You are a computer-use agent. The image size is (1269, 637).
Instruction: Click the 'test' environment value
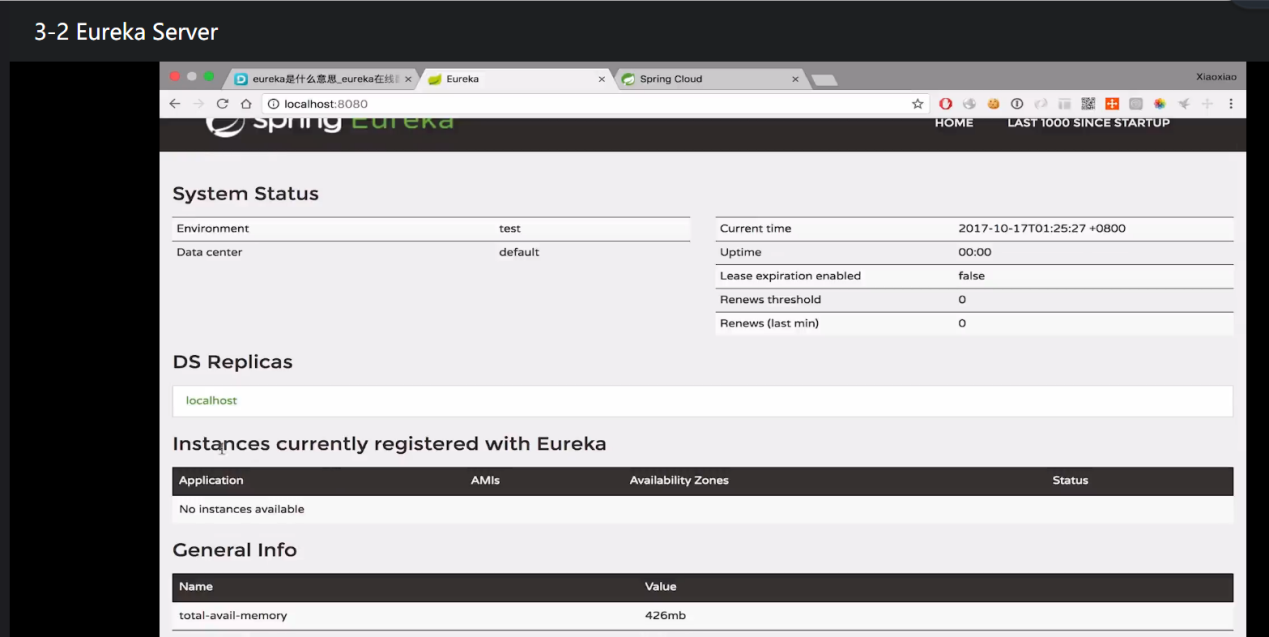pos(510,228)
